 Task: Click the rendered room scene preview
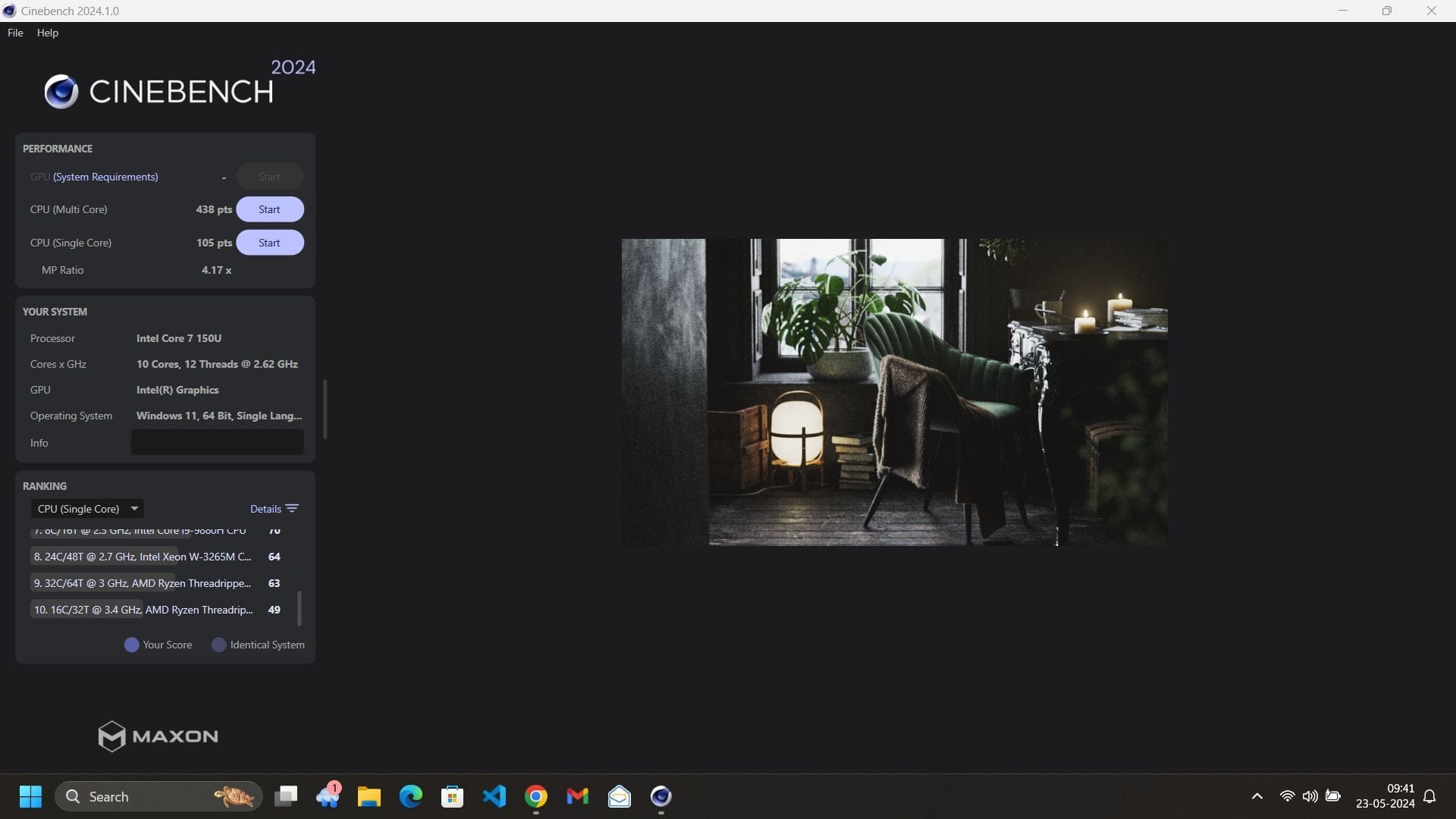894,392
